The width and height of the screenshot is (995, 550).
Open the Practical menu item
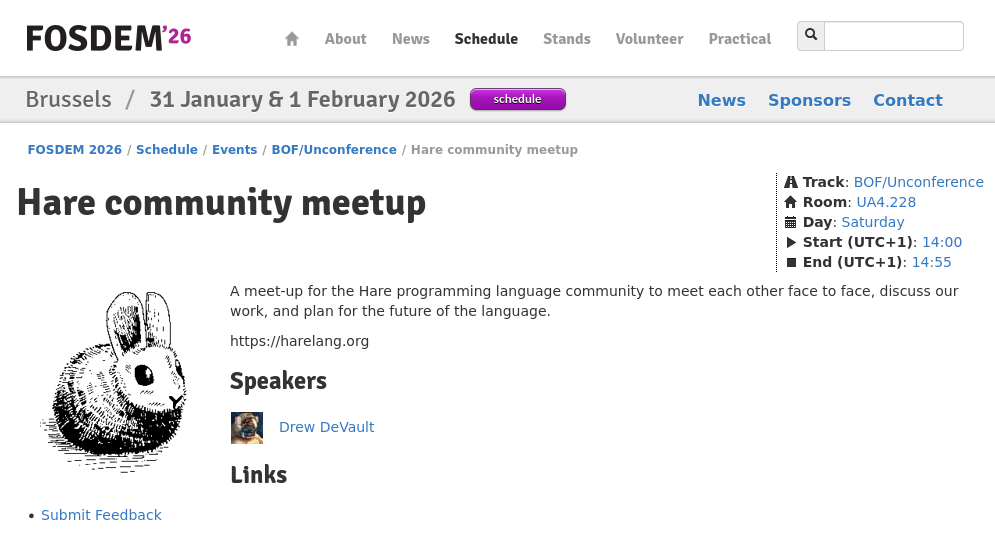(740, 39)
